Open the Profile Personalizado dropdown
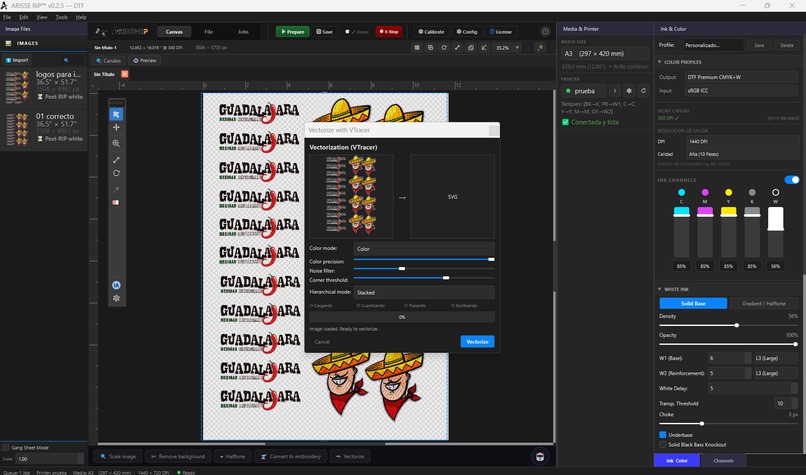 [713, 45]
